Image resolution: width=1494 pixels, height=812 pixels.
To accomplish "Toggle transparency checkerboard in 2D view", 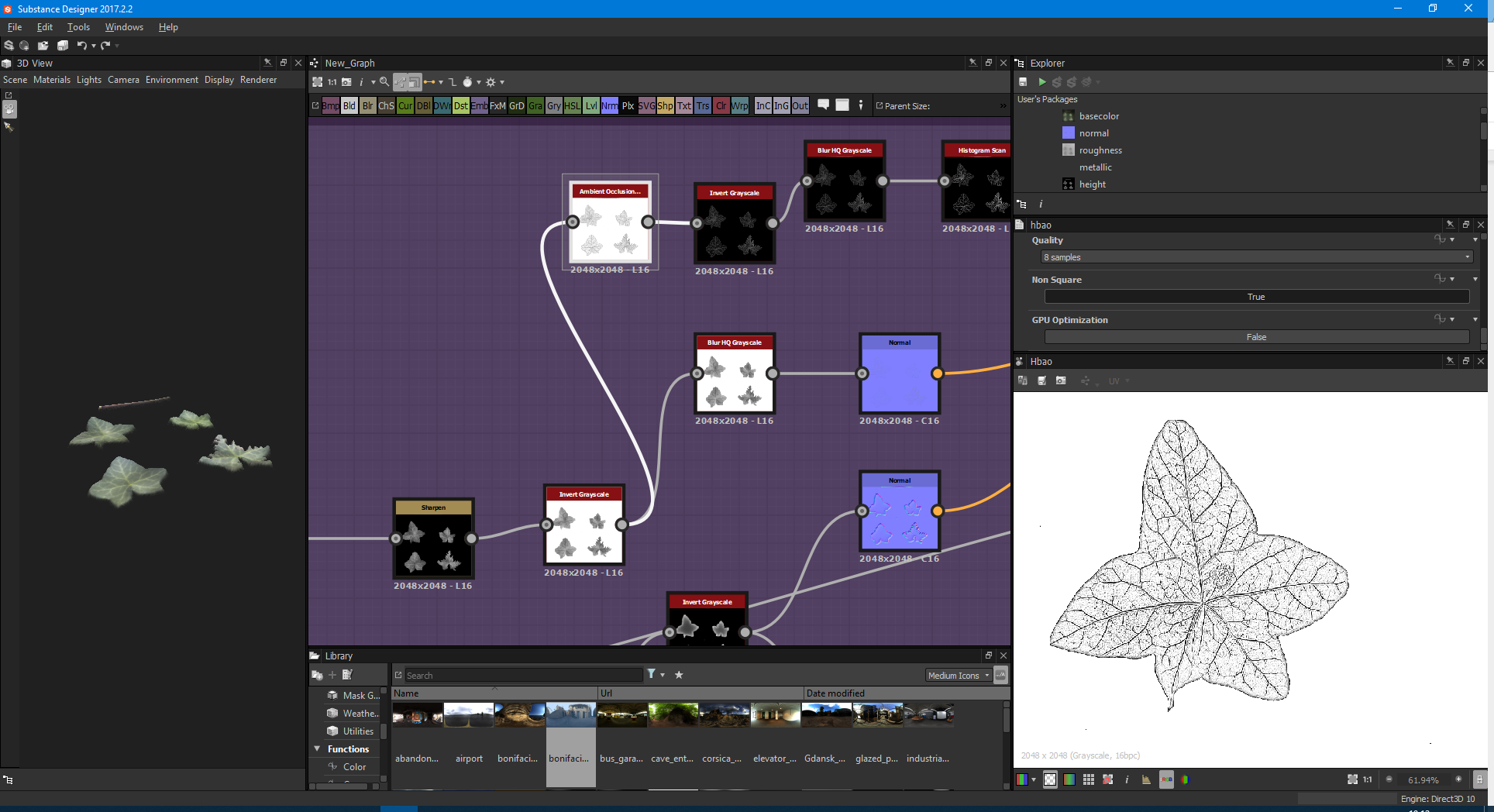I will pos(1050,779).
